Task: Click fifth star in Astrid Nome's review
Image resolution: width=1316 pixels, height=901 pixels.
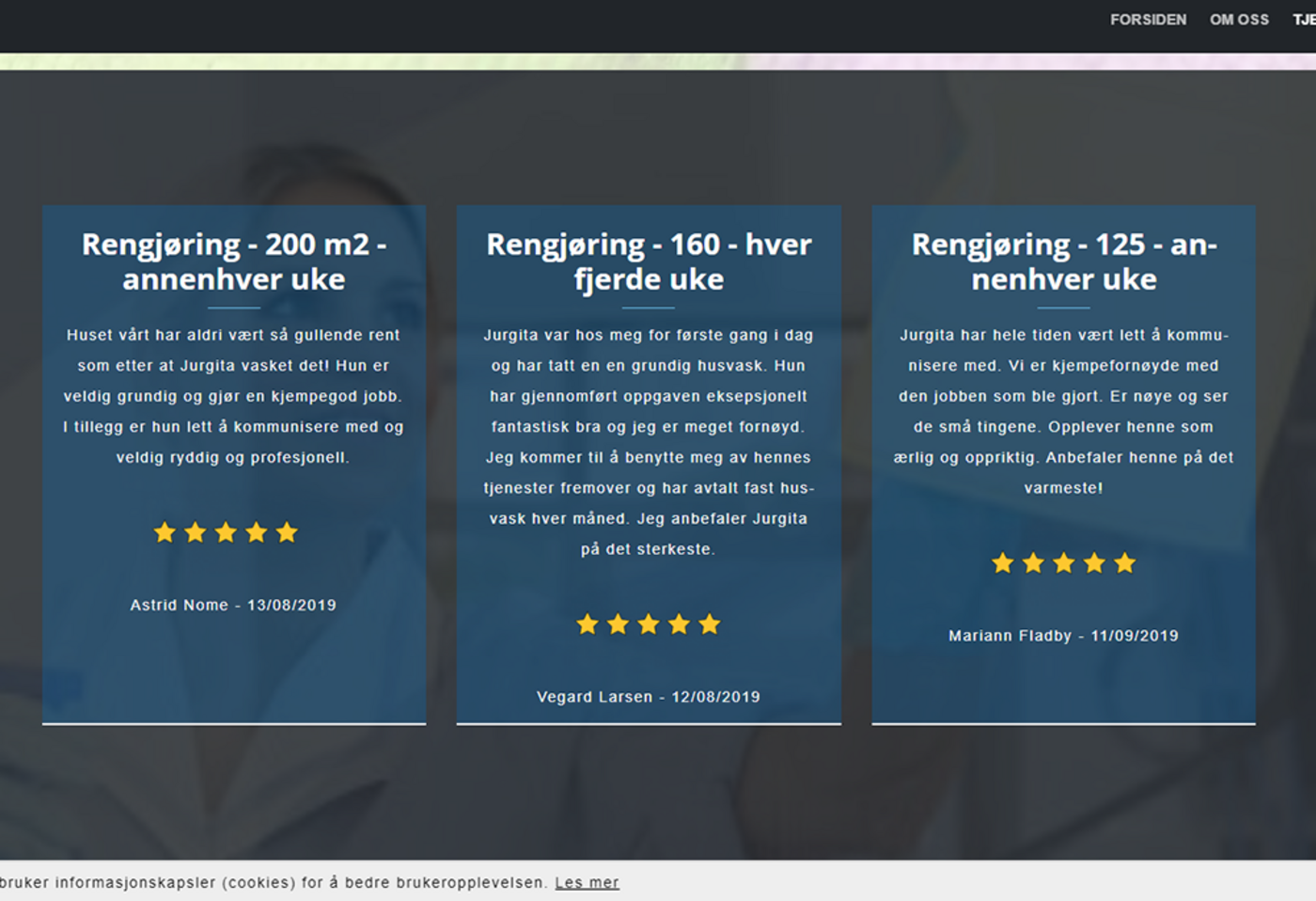Action: point(287,533)
